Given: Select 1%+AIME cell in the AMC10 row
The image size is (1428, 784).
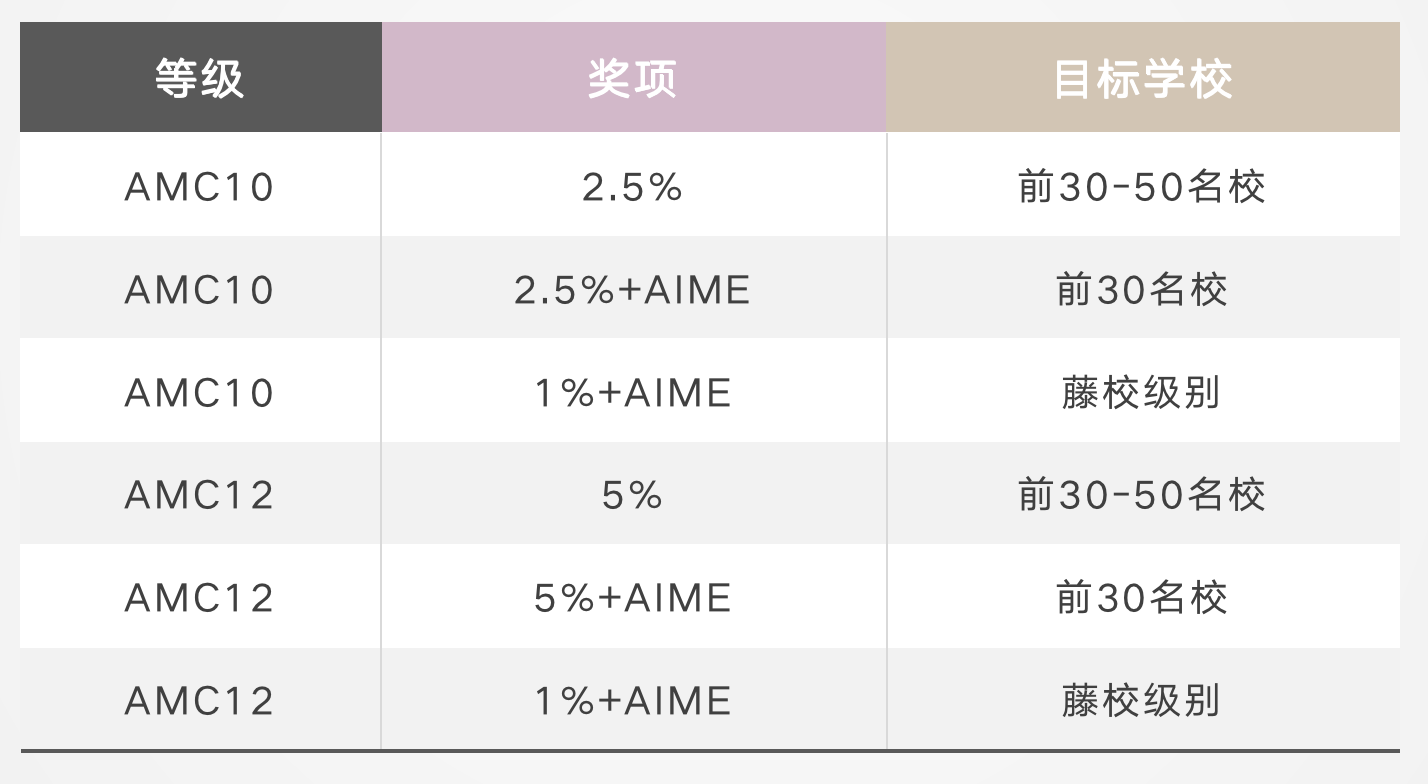Looking at the screenshot, I should pyautogui.click(x=633, y=393).
